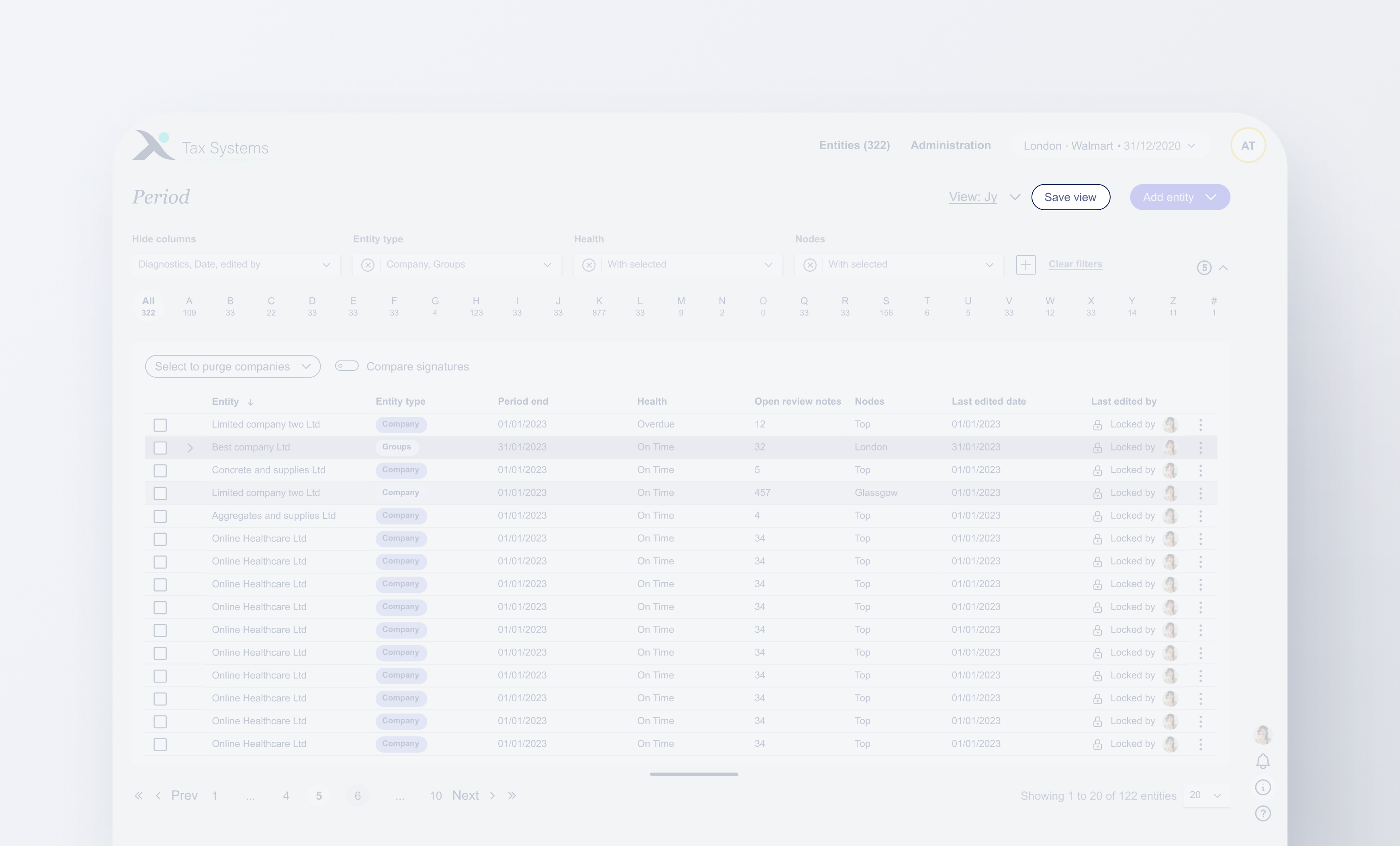Clear the Health filter X icon
The width and height of the screenshot is (1400, 846).
click(x=589, y=265)
